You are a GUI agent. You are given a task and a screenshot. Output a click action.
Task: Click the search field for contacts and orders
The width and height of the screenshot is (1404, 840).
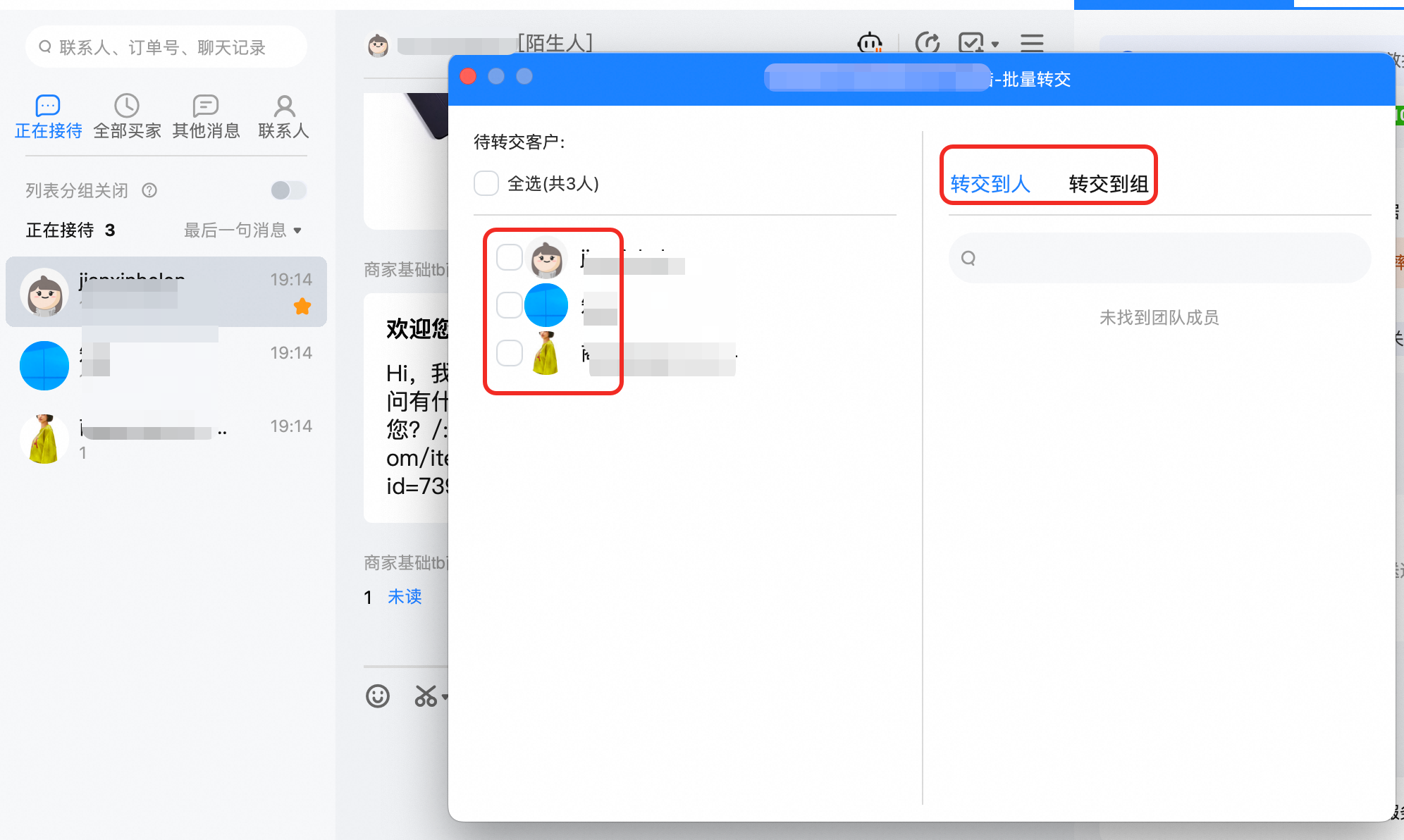(166, 47)
